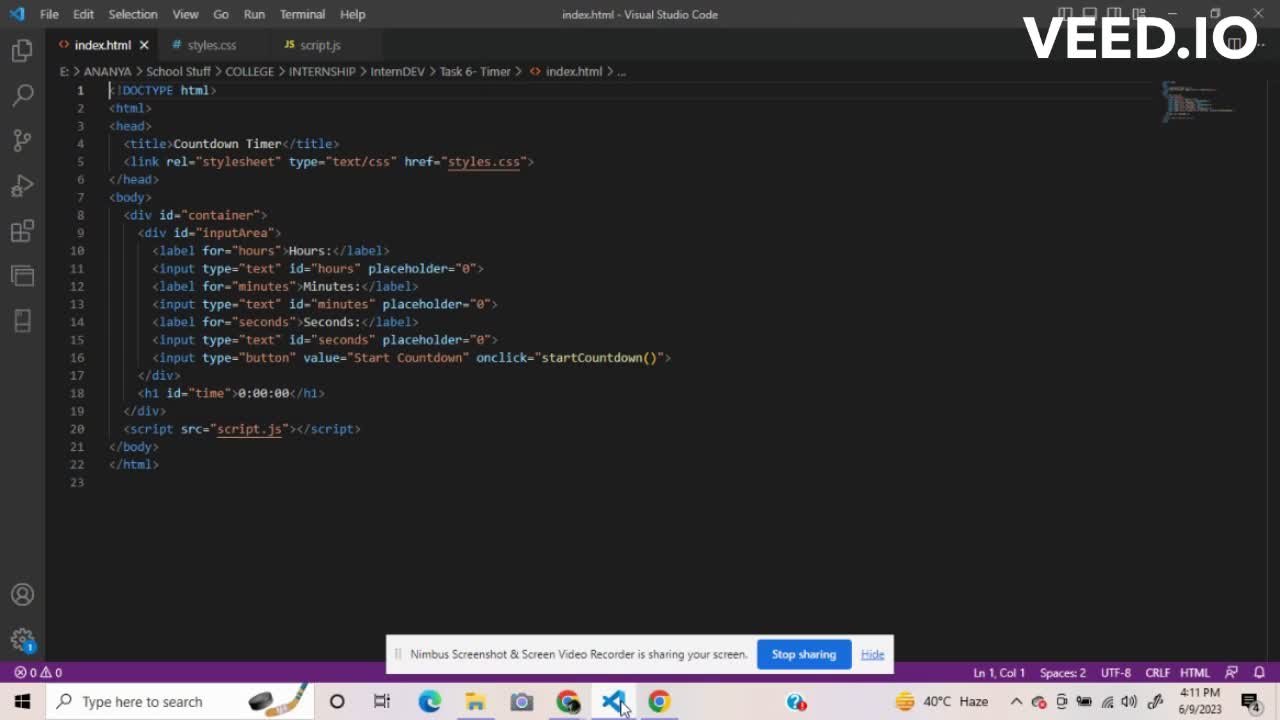Click ANANYA in the breadcrumb path
The height and width of the screenshot is (720, 1280).
point(107,72)
